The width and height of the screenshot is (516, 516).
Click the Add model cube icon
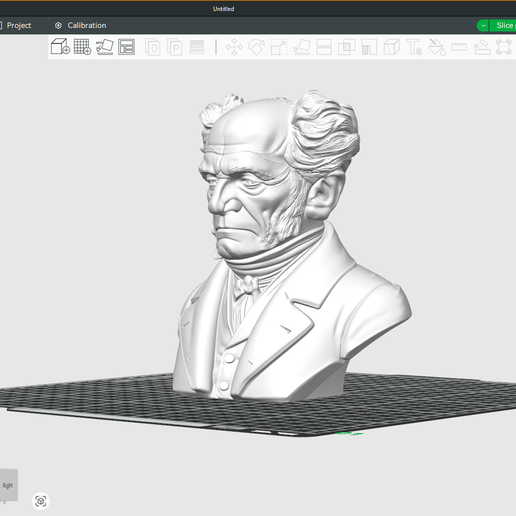coord(60,47)
